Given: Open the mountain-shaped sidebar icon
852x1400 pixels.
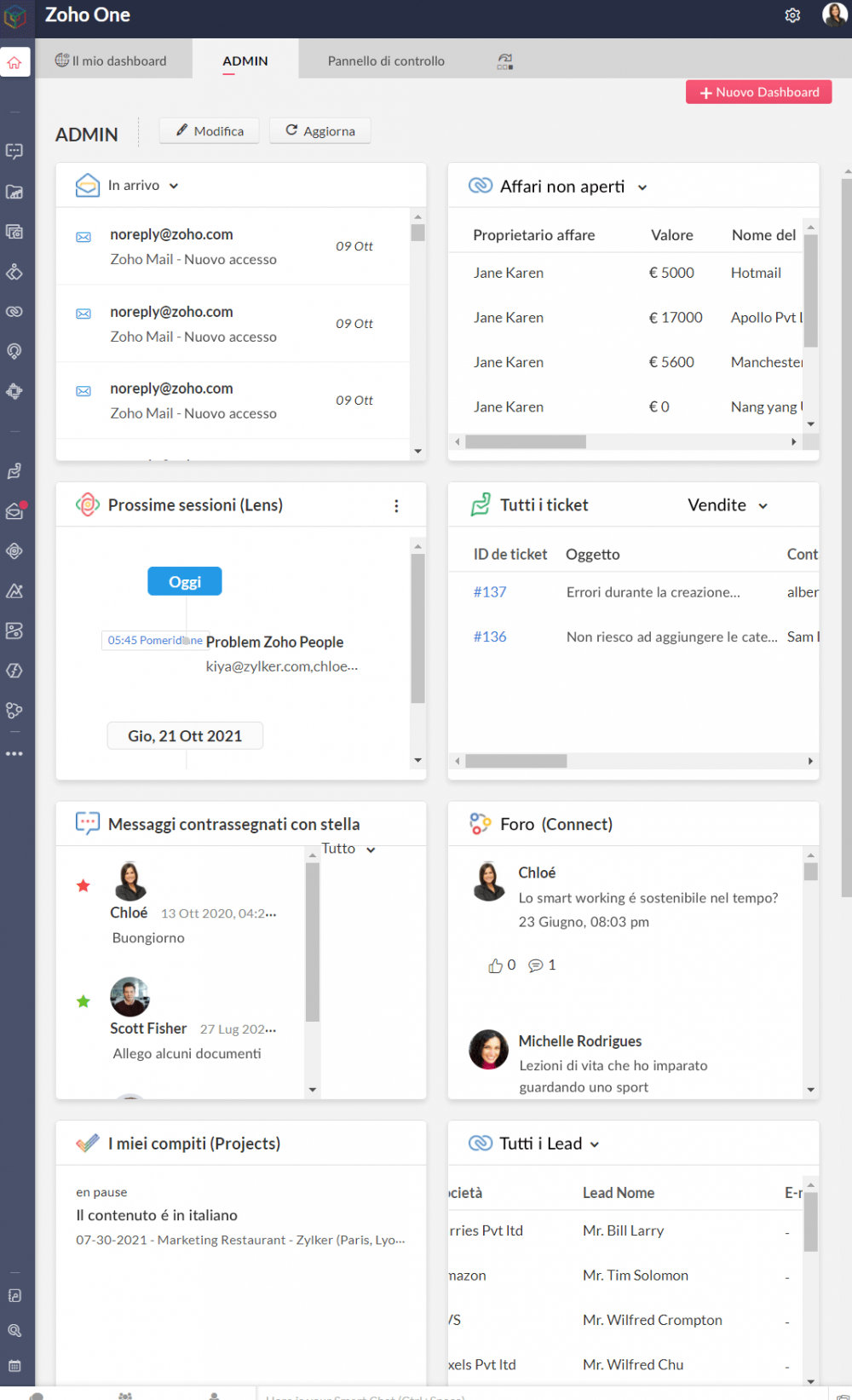Looking at the screenshot, I should coord(14,591).
